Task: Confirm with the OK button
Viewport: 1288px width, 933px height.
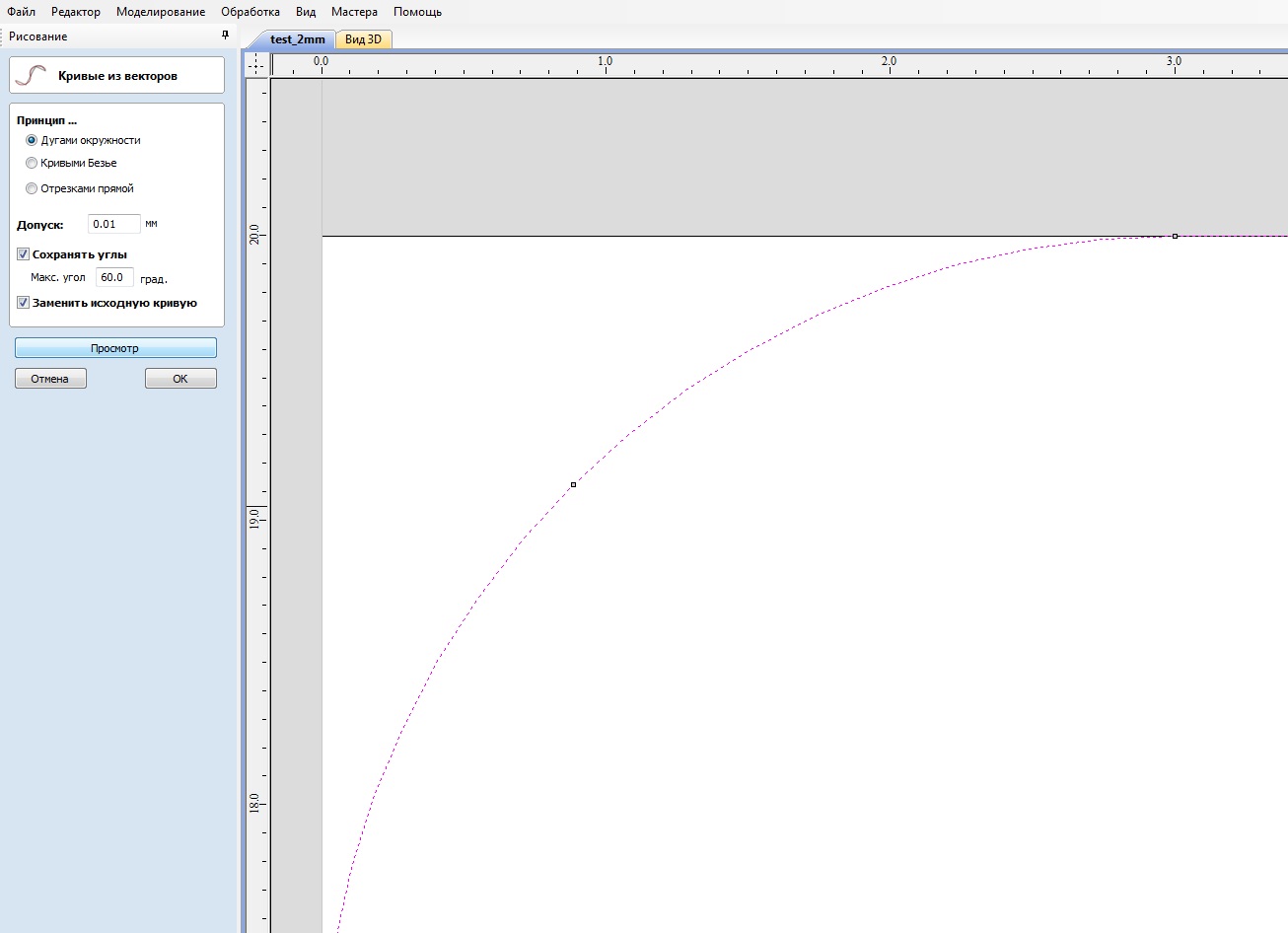Action: click(x=180, y=379)
